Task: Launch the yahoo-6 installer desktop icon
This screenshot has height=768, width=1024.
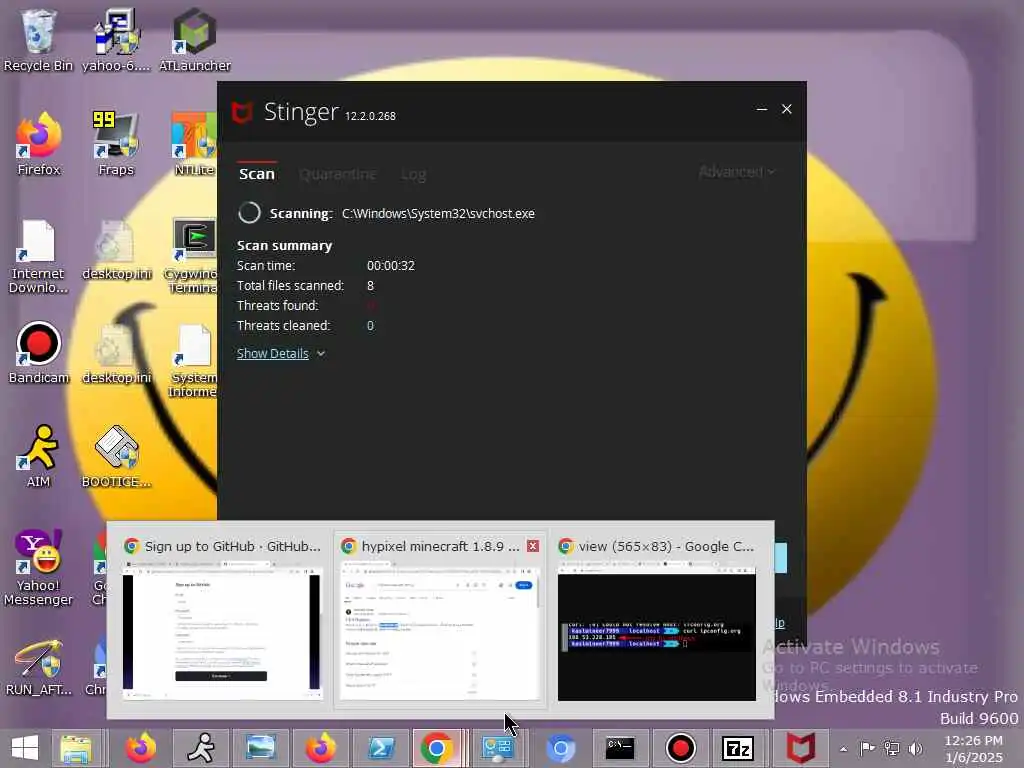Action: 116,39
